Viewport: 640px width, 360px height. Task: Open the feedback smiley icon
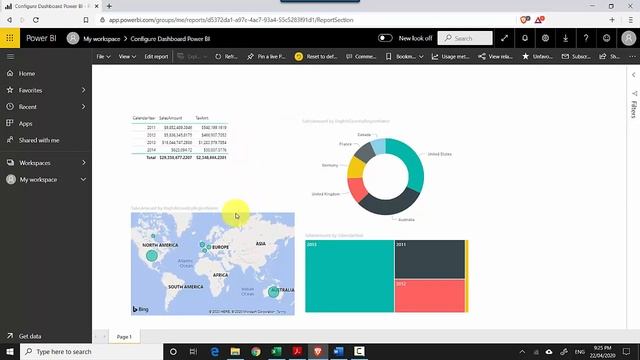click(x=607, y=38)
